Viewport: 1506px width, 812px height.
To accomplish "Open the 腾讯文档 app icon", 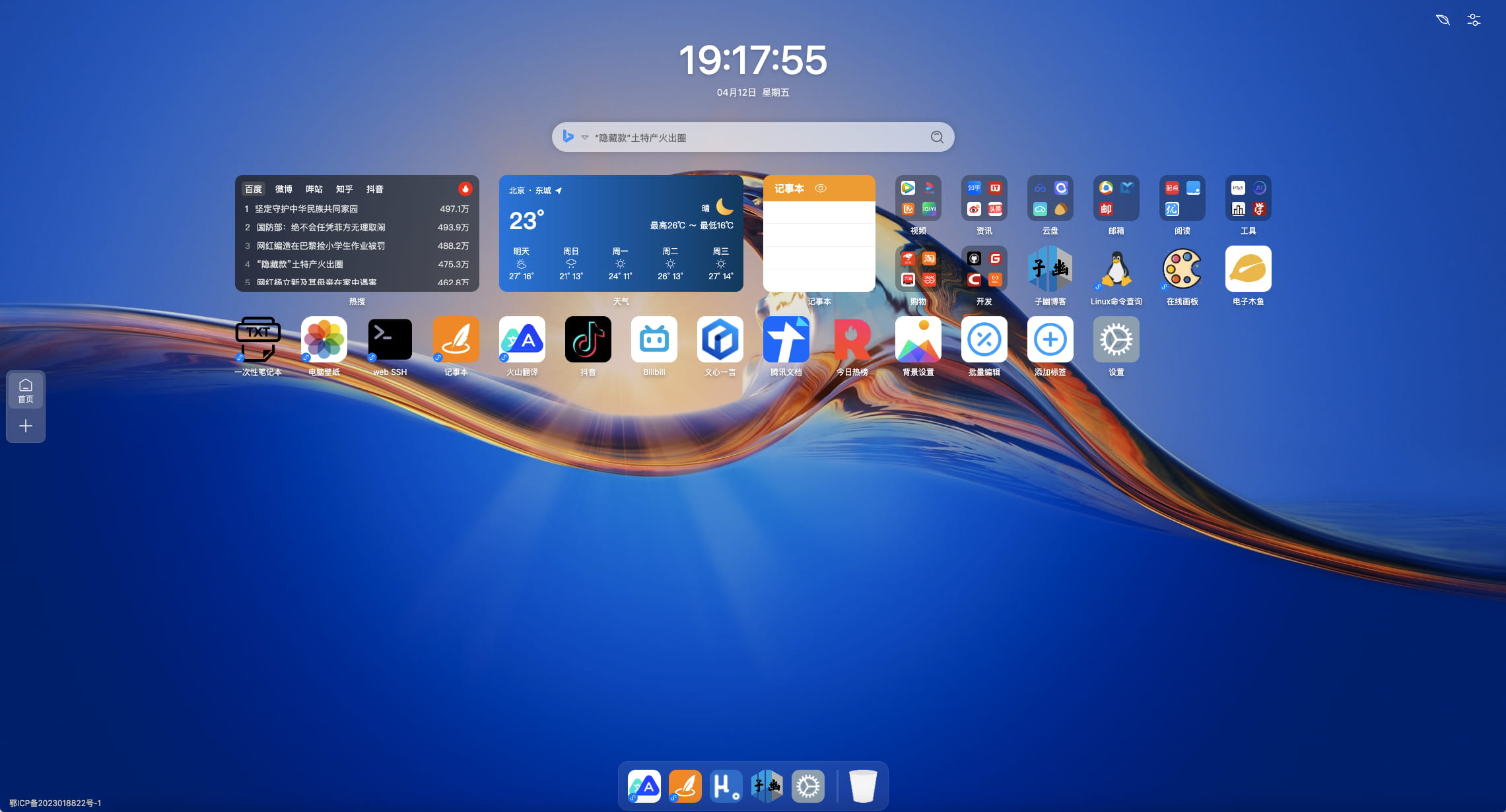I will [x=786, y=339].
